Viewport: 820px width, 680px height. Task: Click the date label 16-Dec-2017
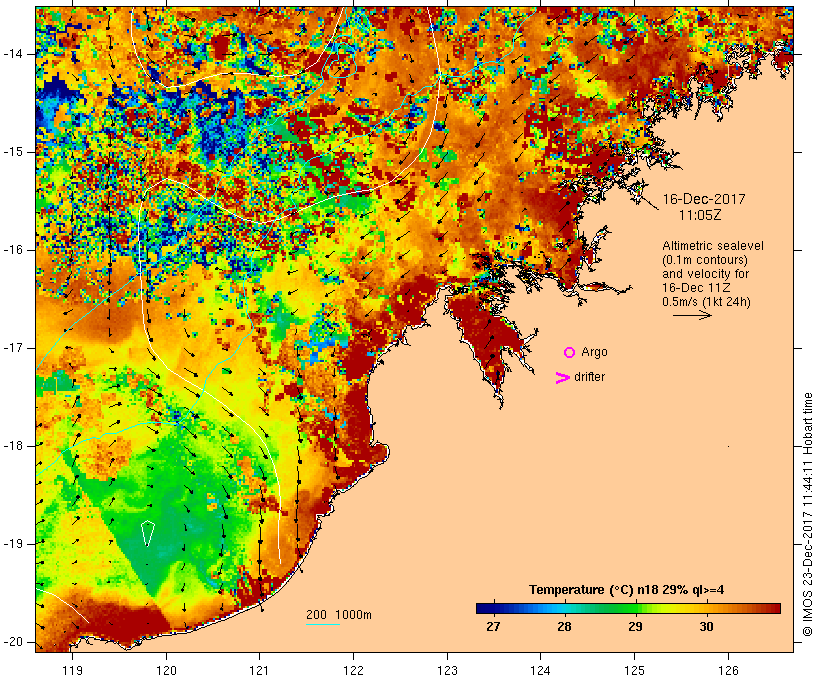tap(704, 199)
